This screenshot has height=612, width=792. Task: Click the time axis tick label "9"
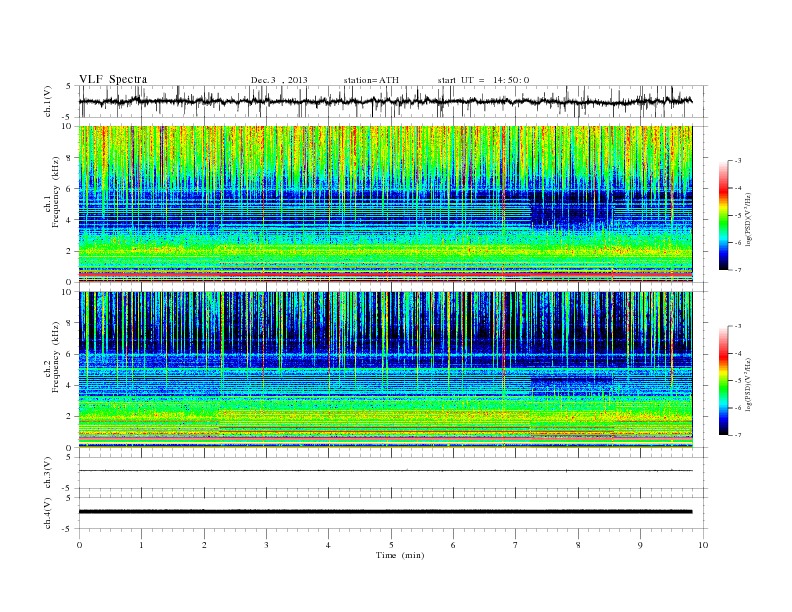click(x=640, y=545)
